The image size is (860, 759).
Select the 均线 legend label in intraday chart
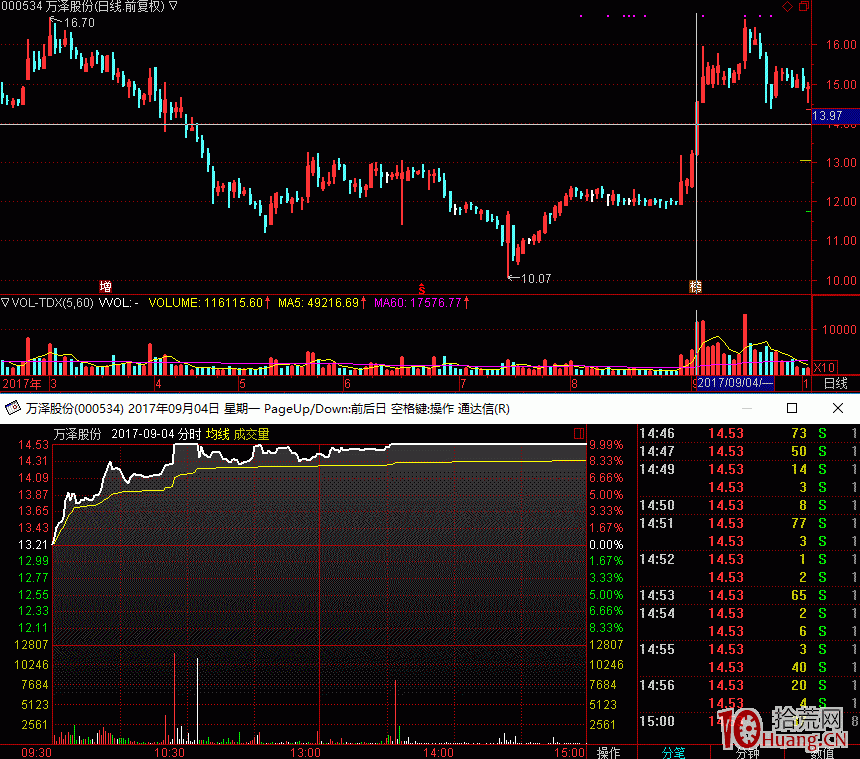click(x=218, y=434)
